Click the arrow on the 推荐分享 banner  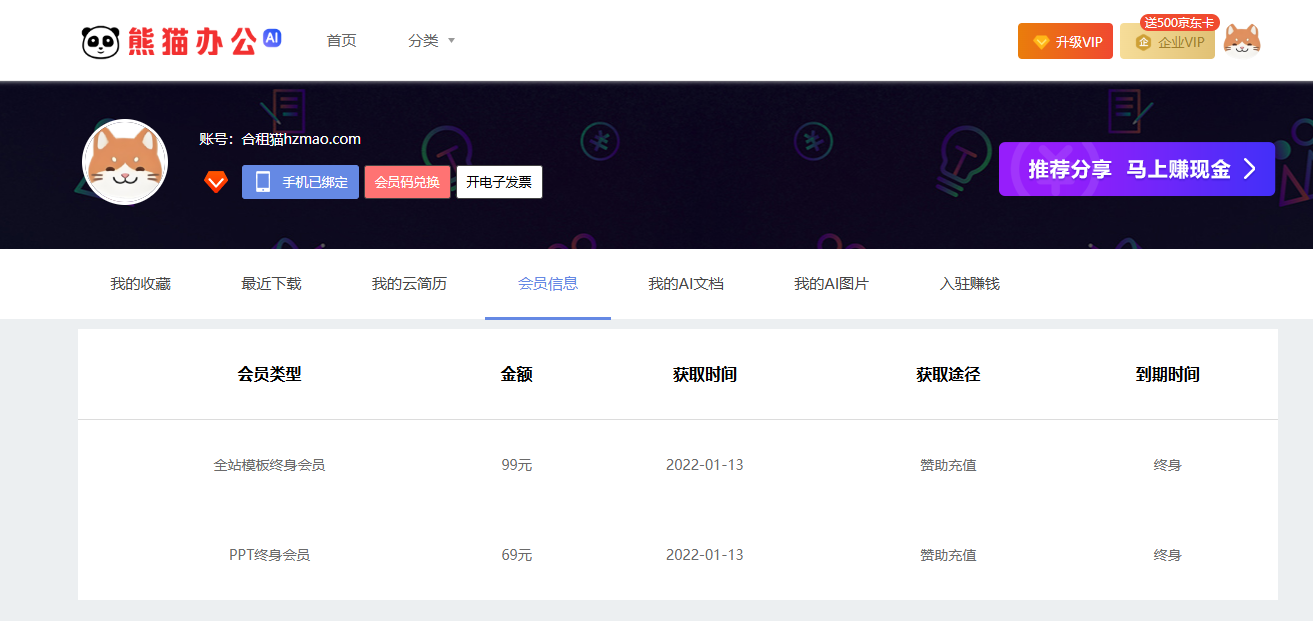[1249, 169]
